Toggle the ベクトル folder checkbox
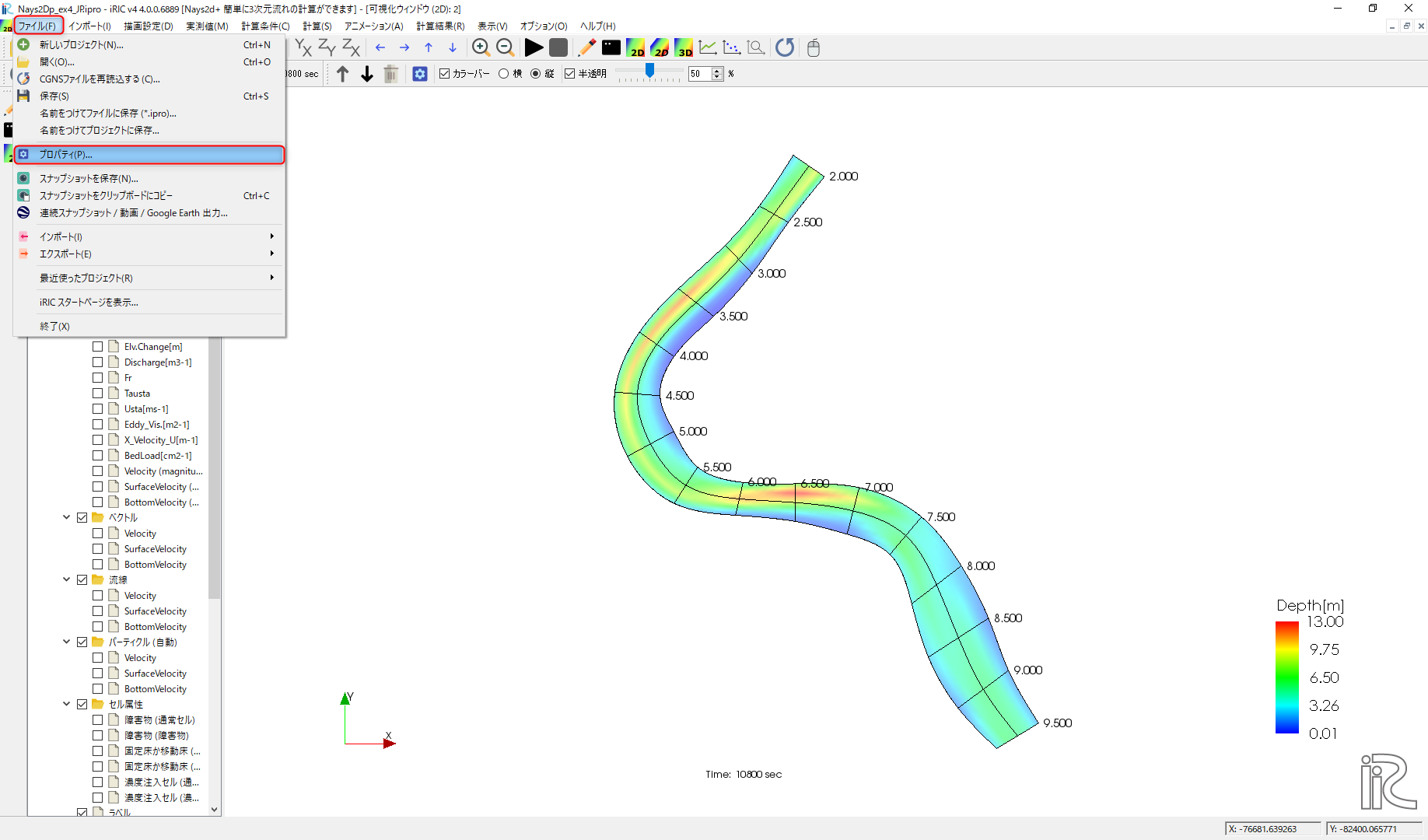Image resolution: width=1428 pixels, height=840 pixels. click(x=82, y=518)
